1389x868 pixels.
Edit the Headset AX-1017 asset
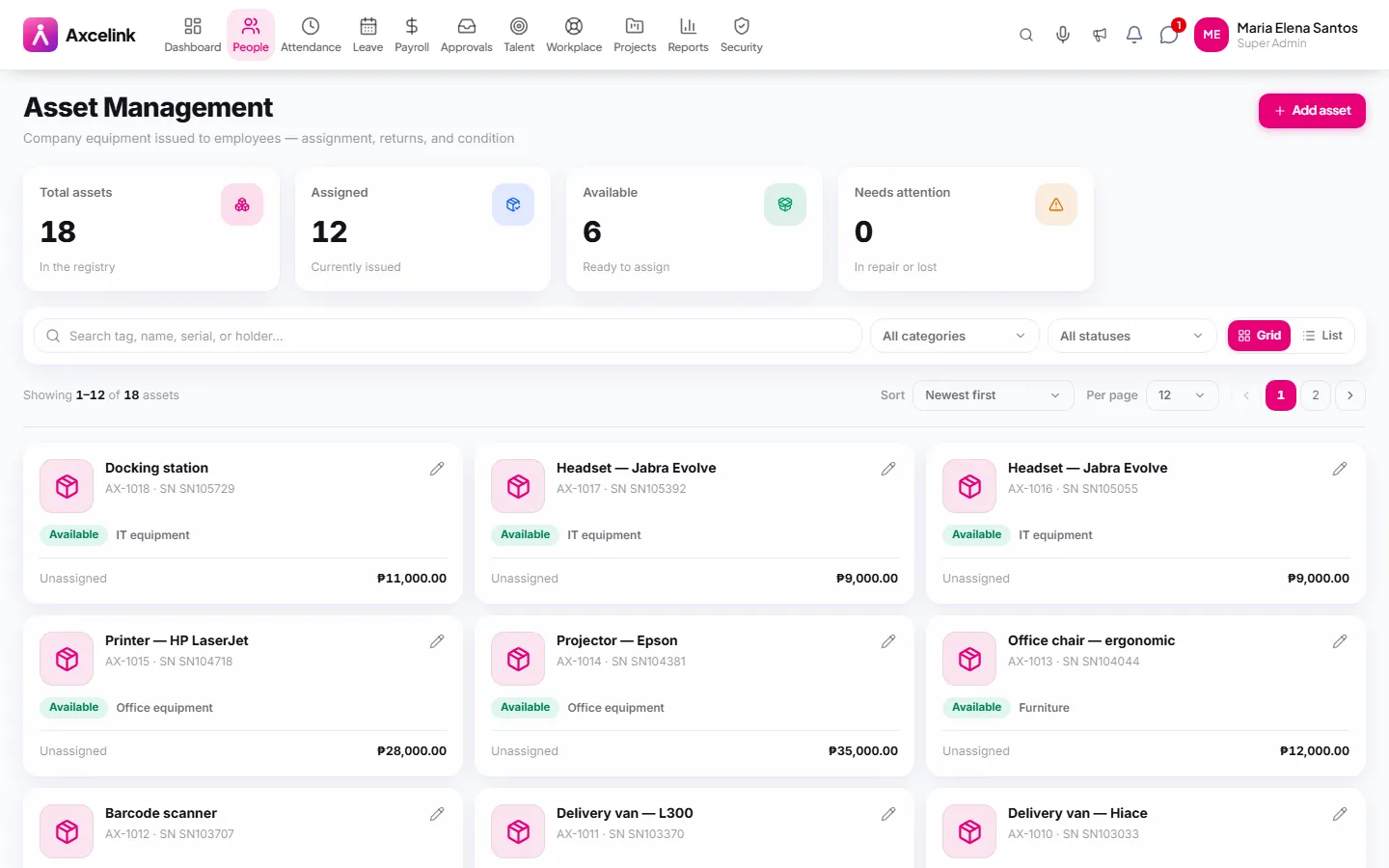point(888,469)
